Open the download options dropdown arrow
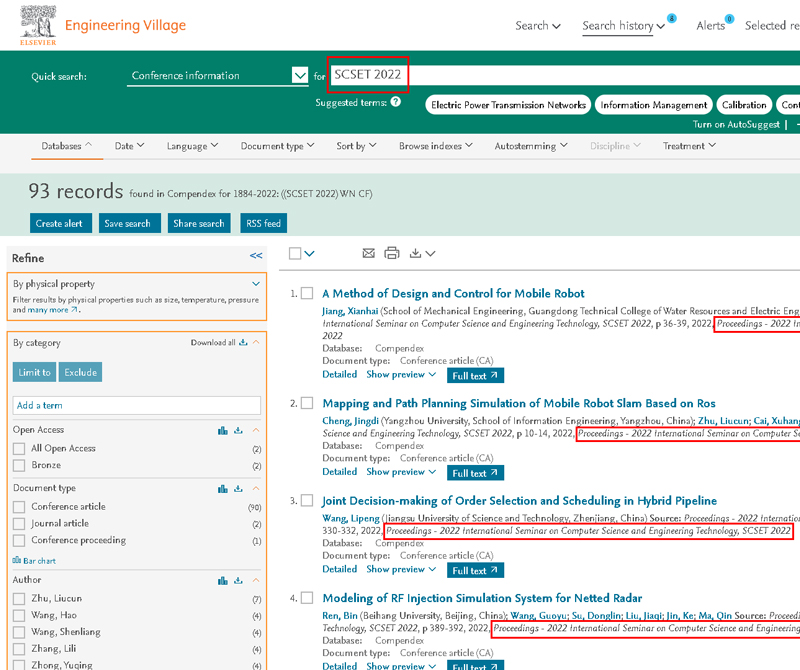Screen dimensions: 800x670 tap(431, 254)
